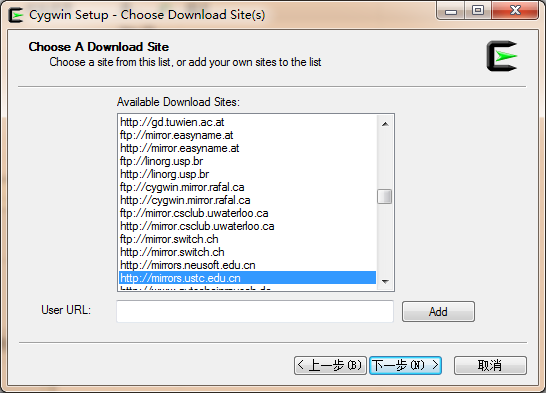The image size is (546, 393).
Task: Select http://mirror.switch.ch mirror
Action: point(248,252)
